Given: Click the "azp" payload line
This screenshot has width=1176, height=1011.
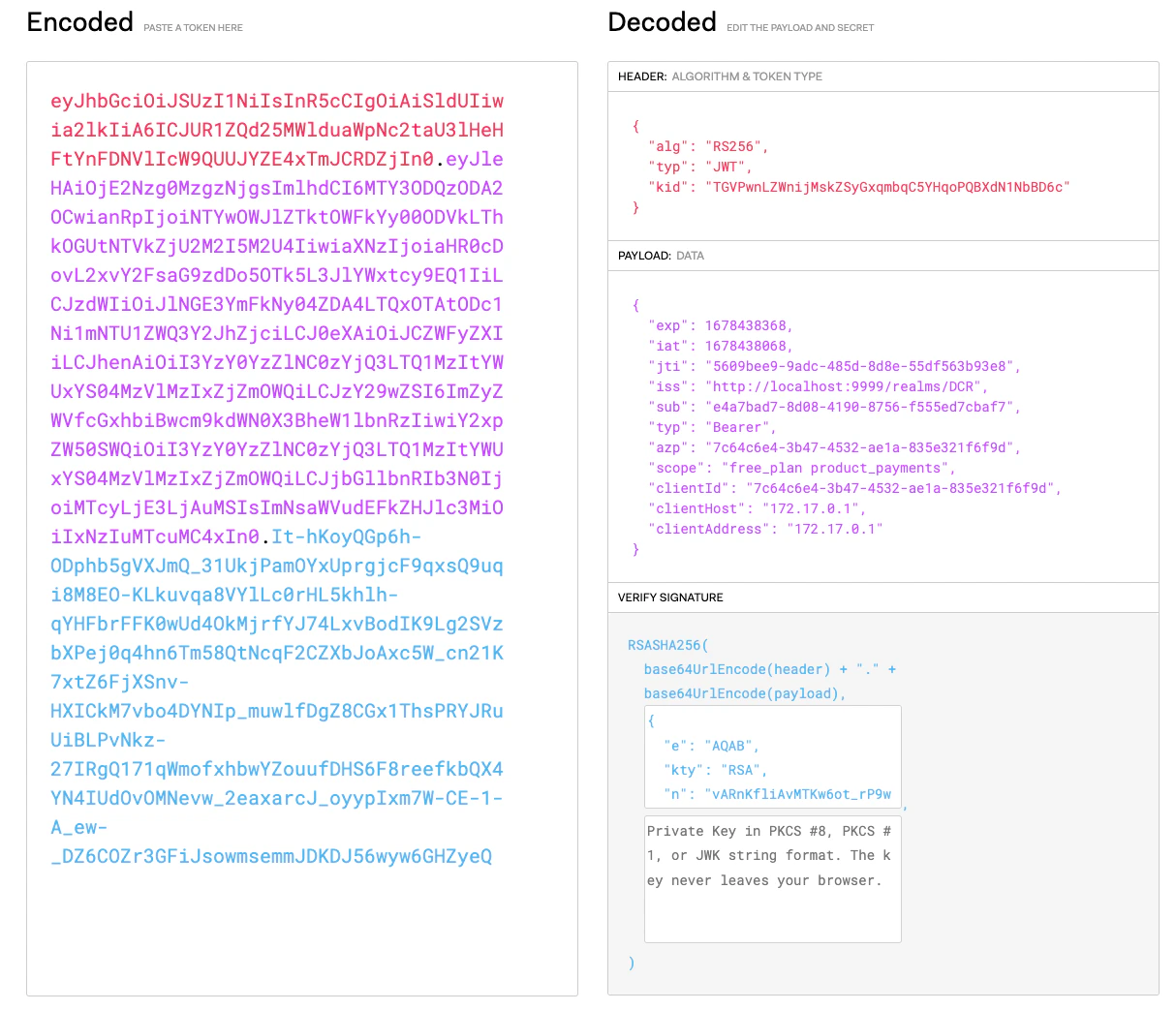Looking at the screenshot, I should pyautogui.click(x=835, y=447).
